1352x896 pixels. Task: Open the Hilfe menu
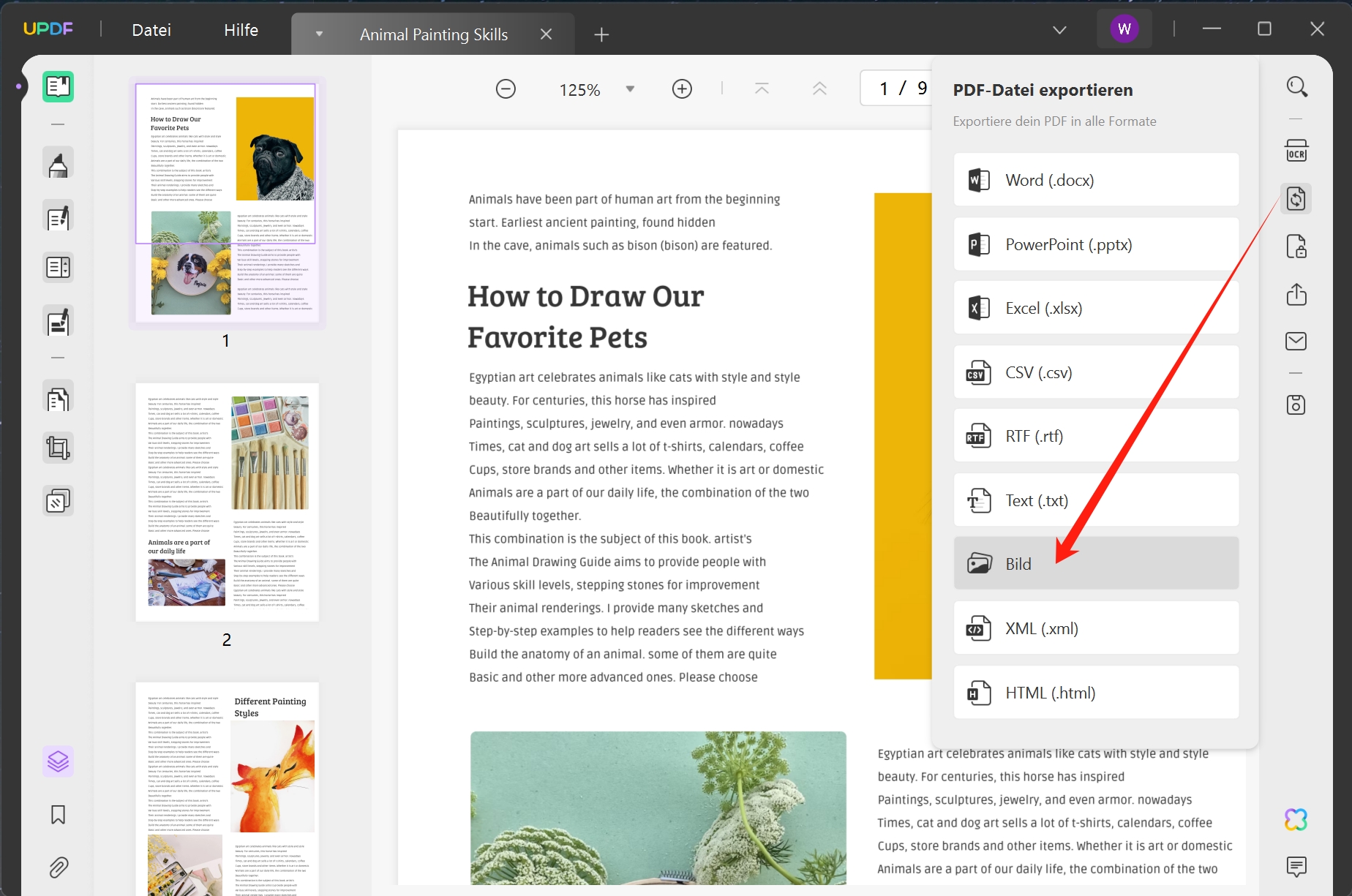(x=241, y=30)
